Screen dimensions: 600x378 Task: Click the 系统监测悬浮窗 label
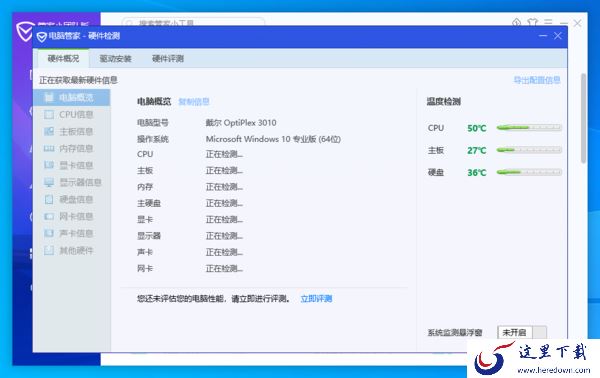[x=455, y=332]
